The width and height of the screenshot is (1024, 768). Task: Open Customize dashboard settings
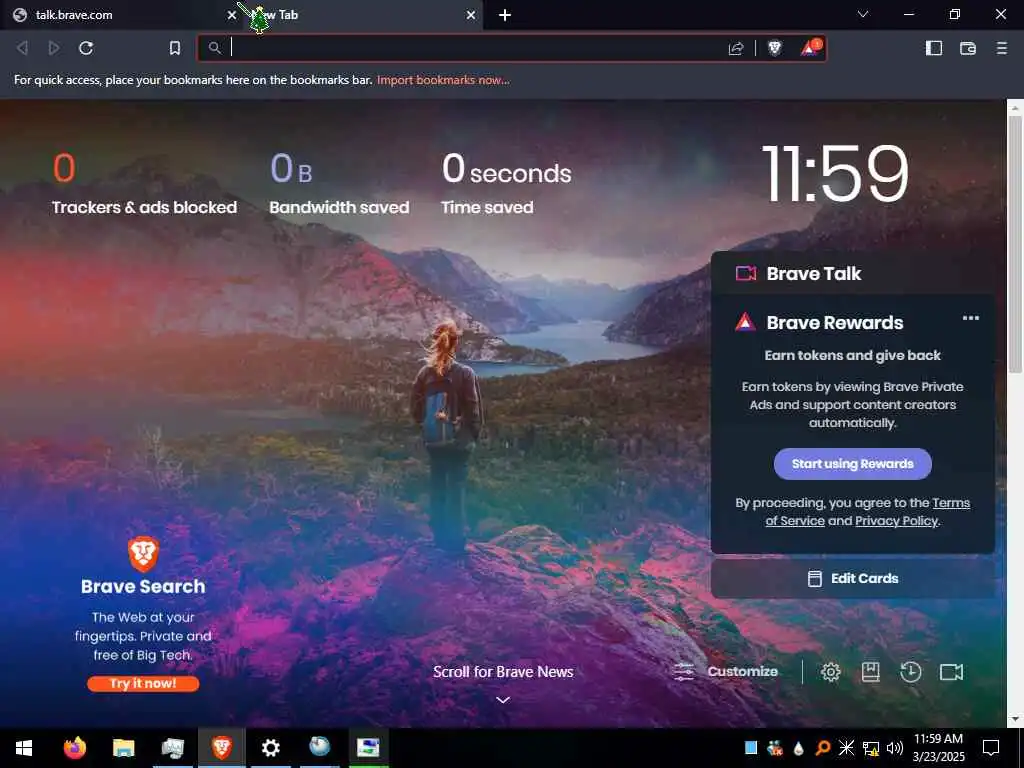(x=726, y=671)
